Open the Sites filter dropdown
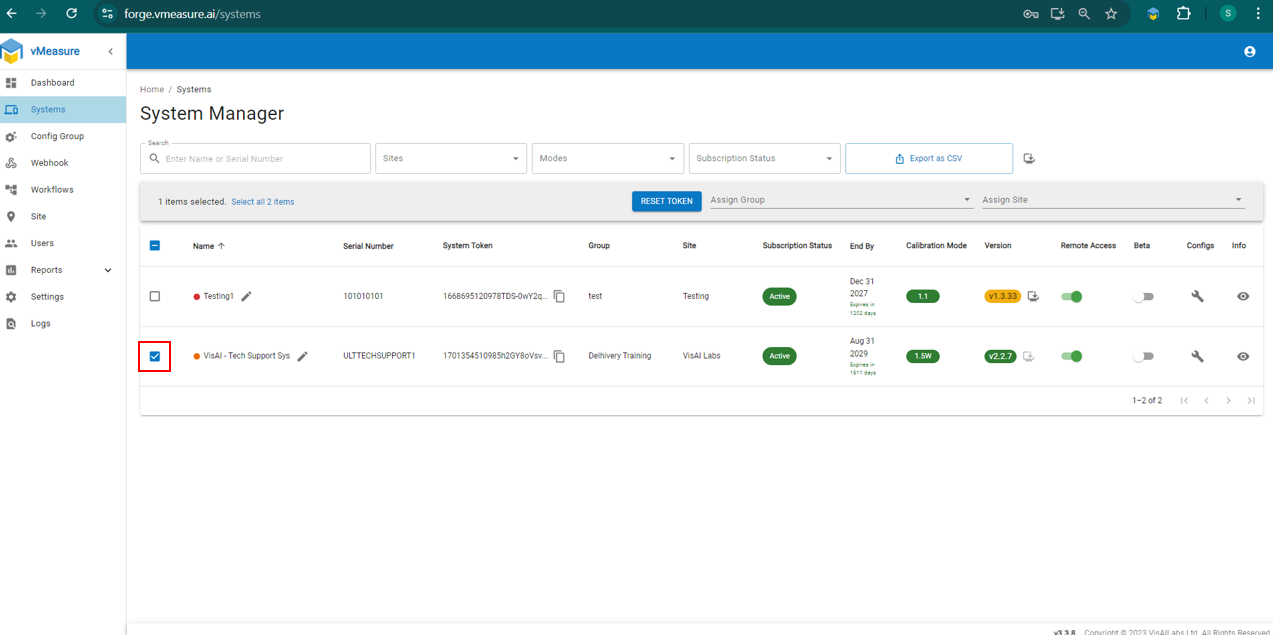This screenshot has height=635, width=1273. pos(450,159)
